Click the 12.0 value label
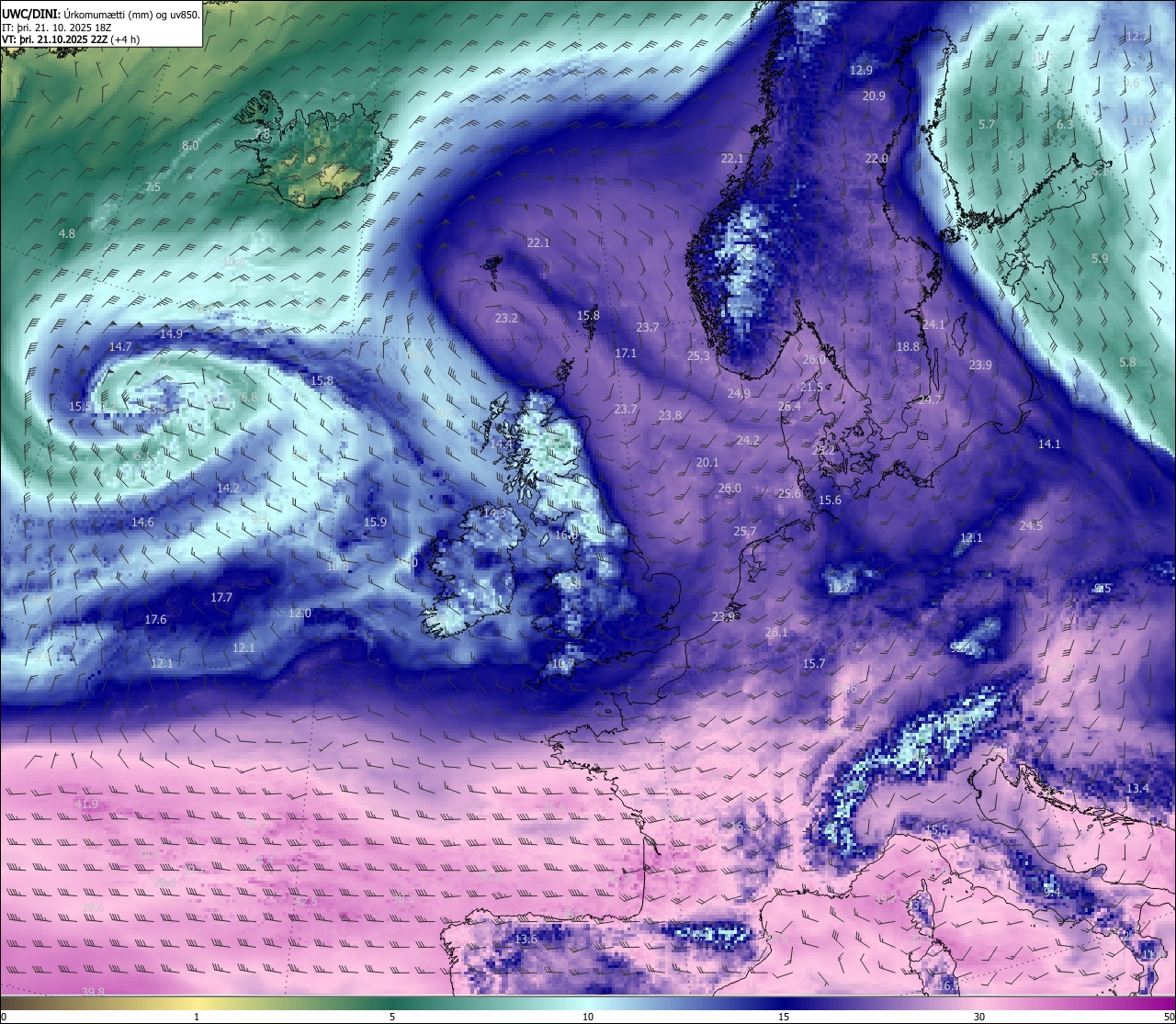The height and width of the screenshot is (1024, 1176). (x=300, y=613)
